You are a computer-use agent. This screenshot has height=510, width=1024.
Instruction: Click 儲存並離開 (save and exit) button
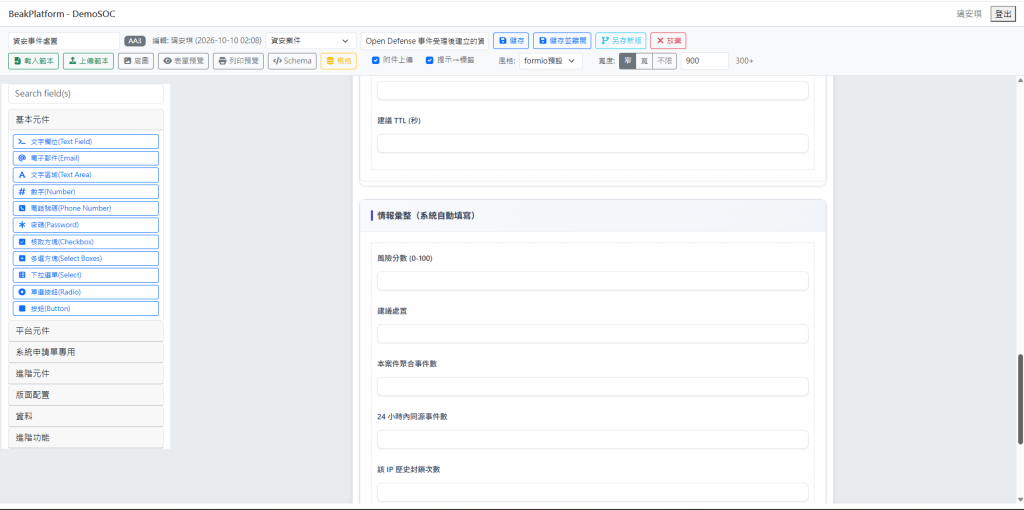562,40
